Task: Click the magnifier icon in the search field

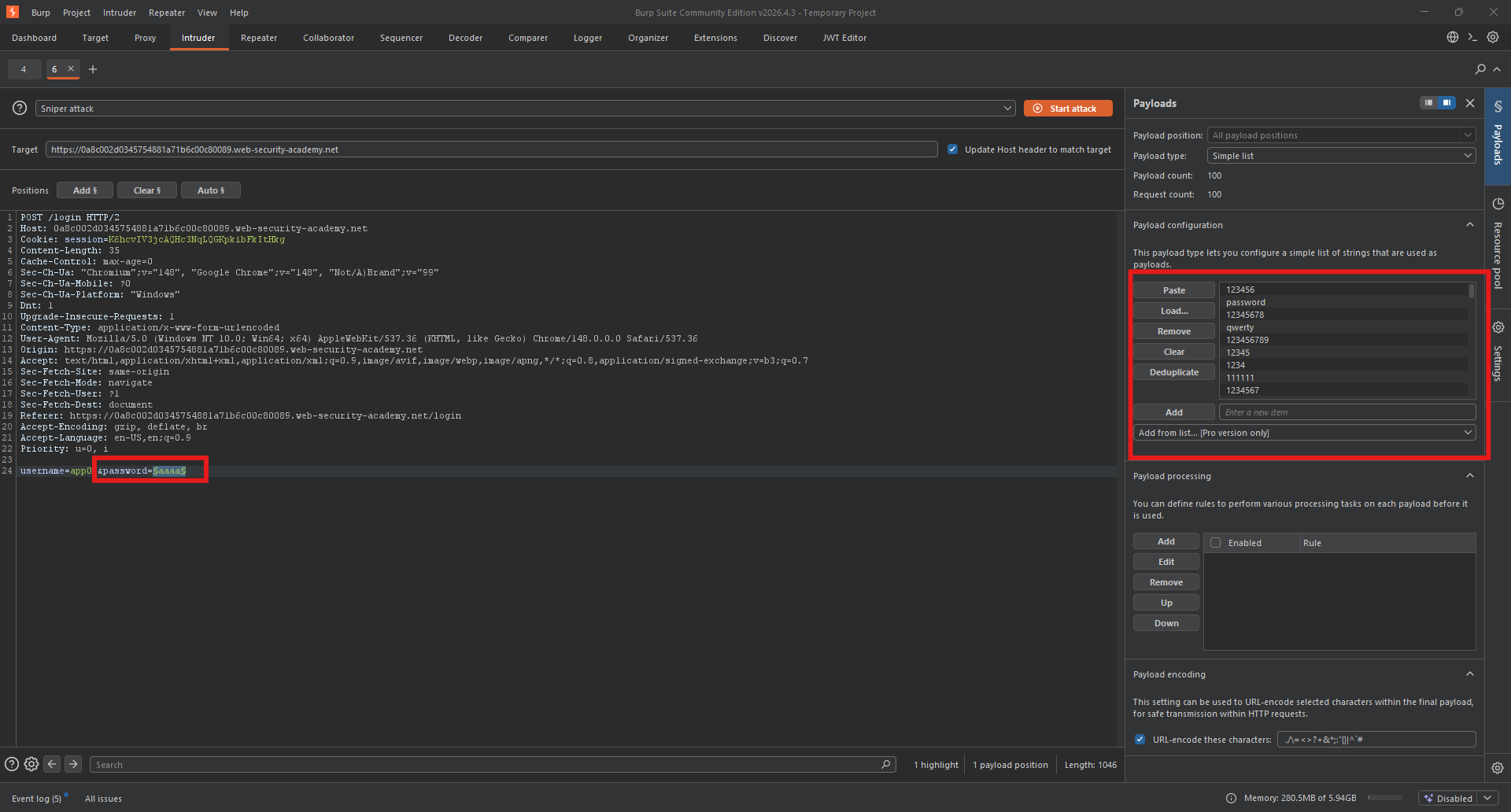Action: tap(886, 764)
